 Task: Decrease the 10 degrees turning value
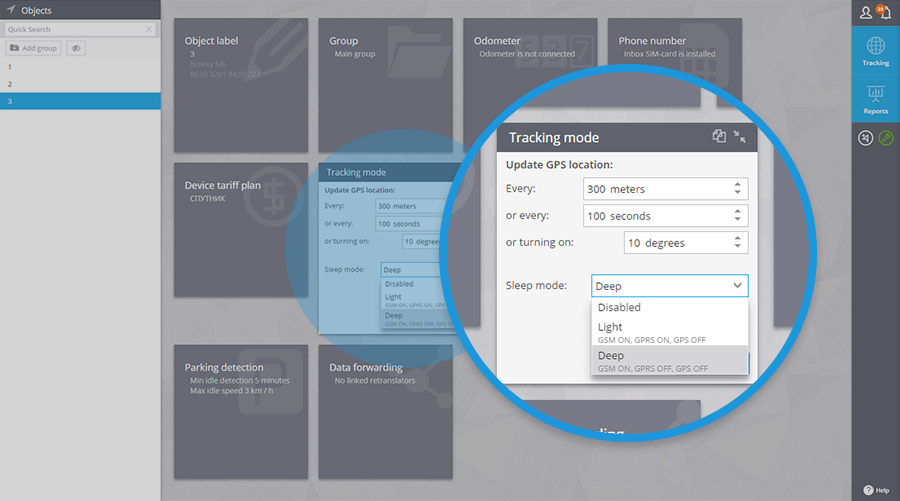coord(738,246)
